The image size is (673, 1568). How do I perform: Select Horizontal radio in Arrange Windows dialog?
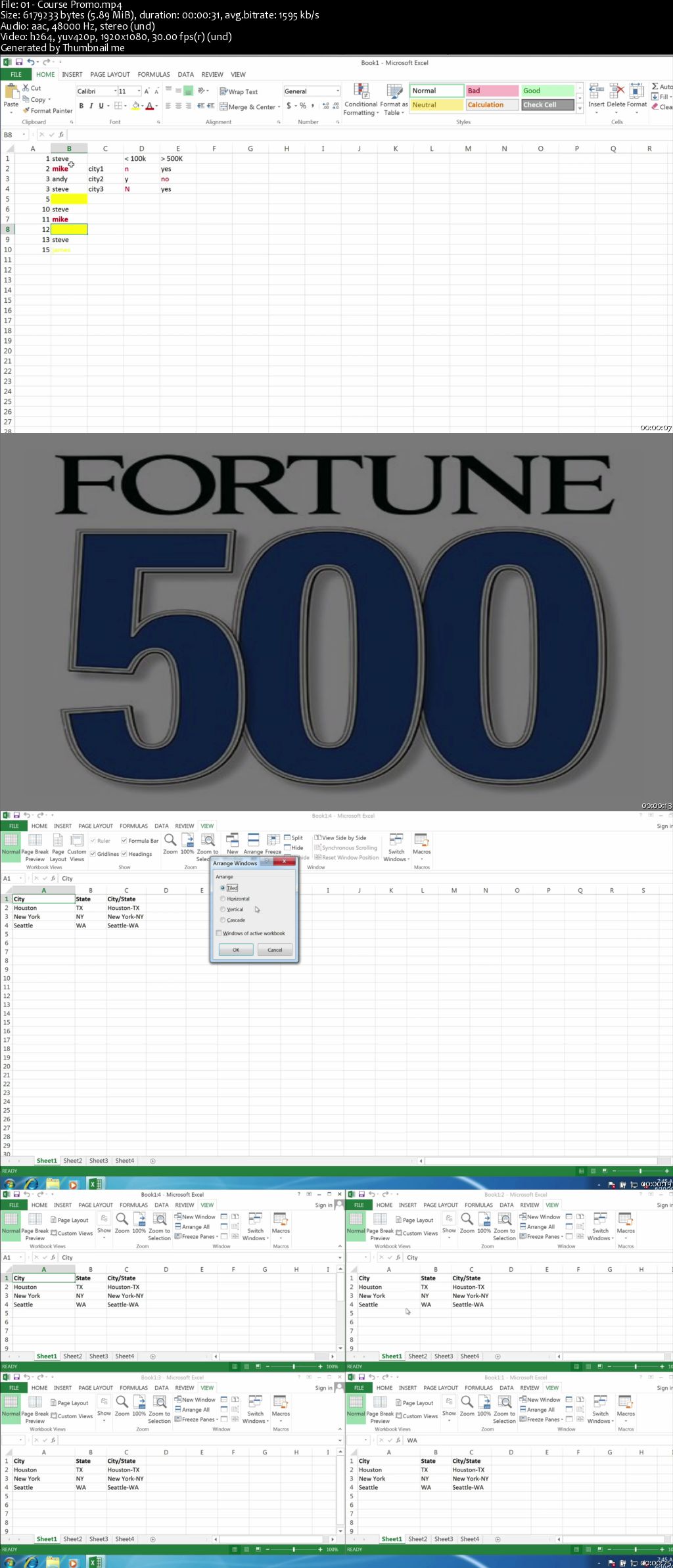point(223,899)
